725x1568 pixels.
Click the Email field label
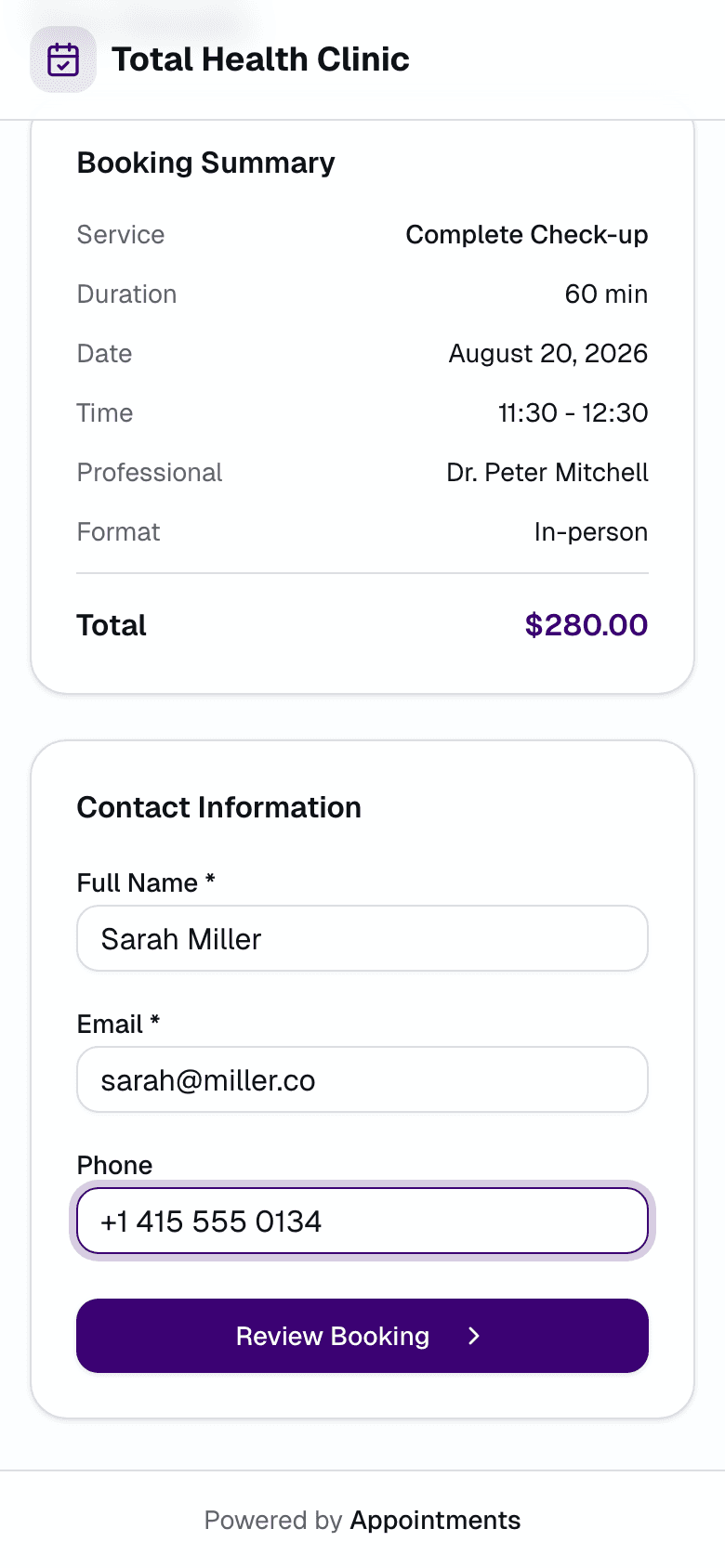pos(118,1024)
